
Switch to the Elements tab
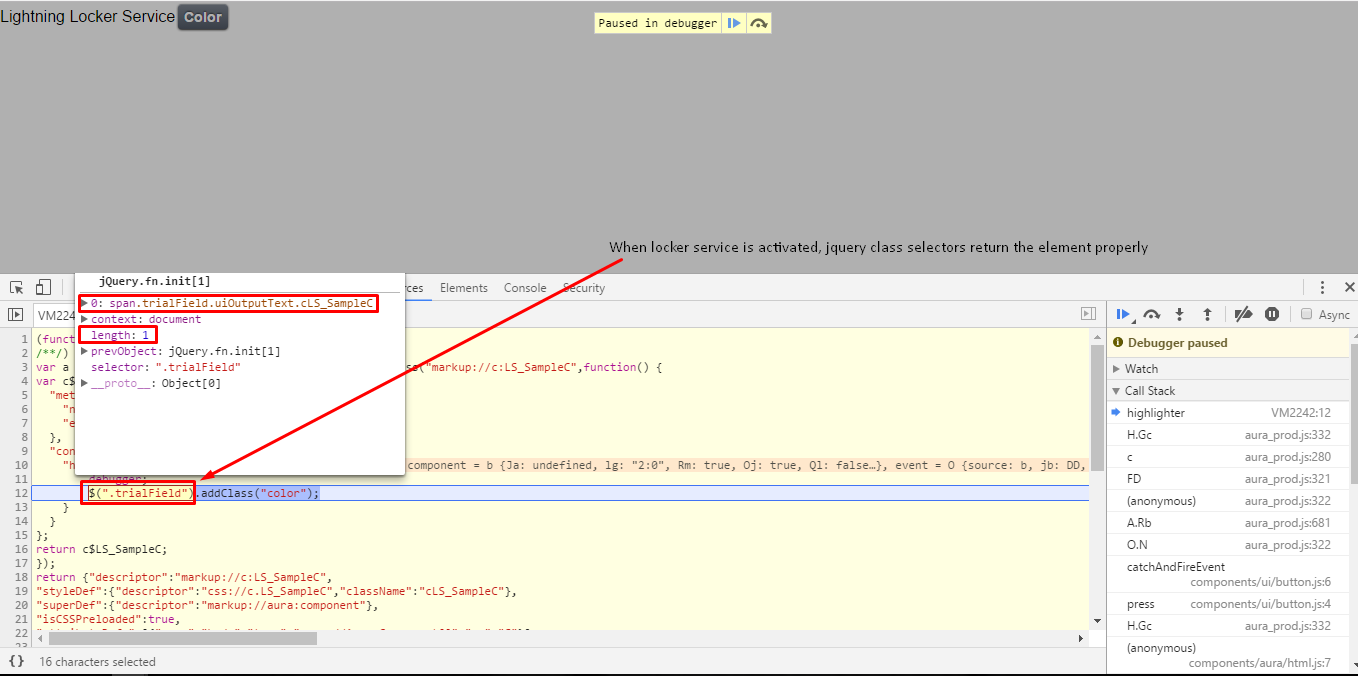464,288
